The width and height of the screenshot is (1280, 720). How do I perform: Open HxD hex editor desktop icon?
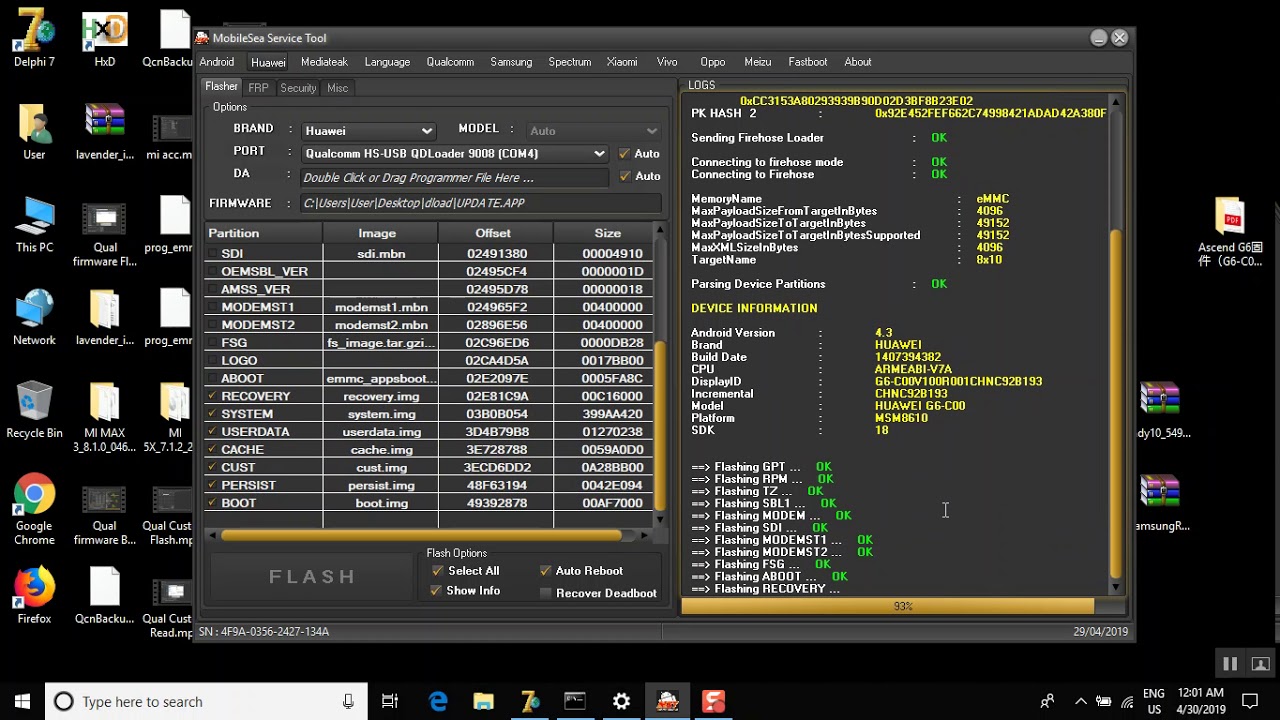[104, 38]
